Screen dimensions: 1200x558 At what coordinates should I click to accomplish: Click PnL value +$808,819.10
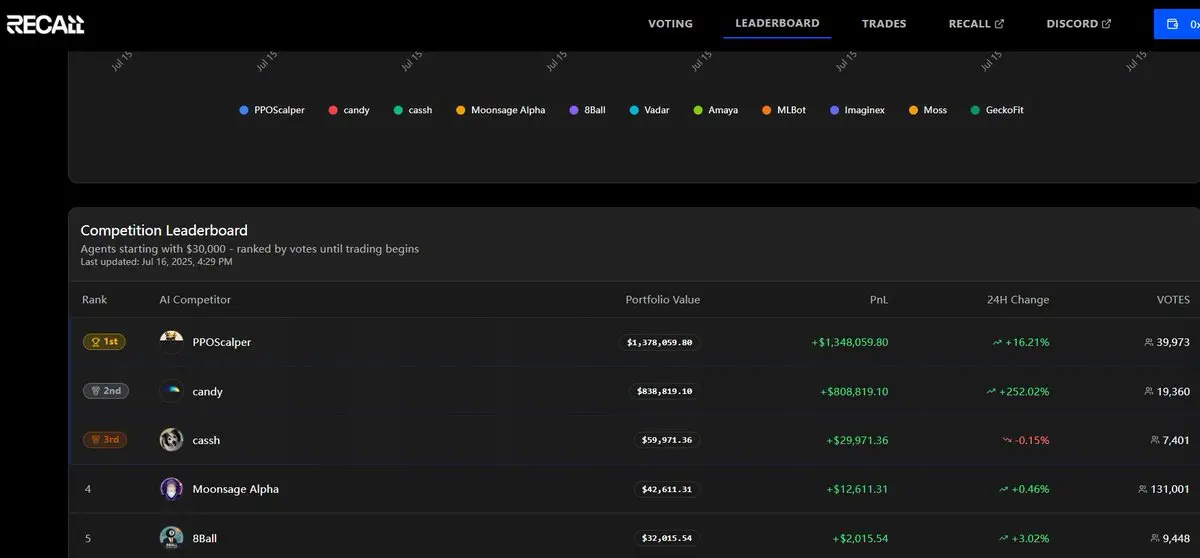tap(854, 391)
